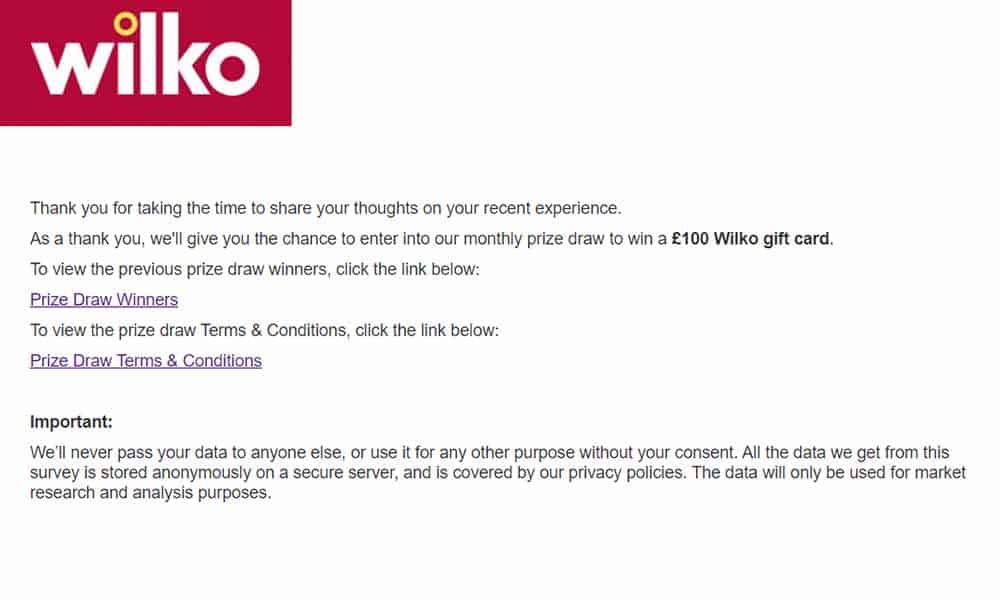Open the Prize Draw Winners link
Screen dimensions: 1000x600
point(104,300)
